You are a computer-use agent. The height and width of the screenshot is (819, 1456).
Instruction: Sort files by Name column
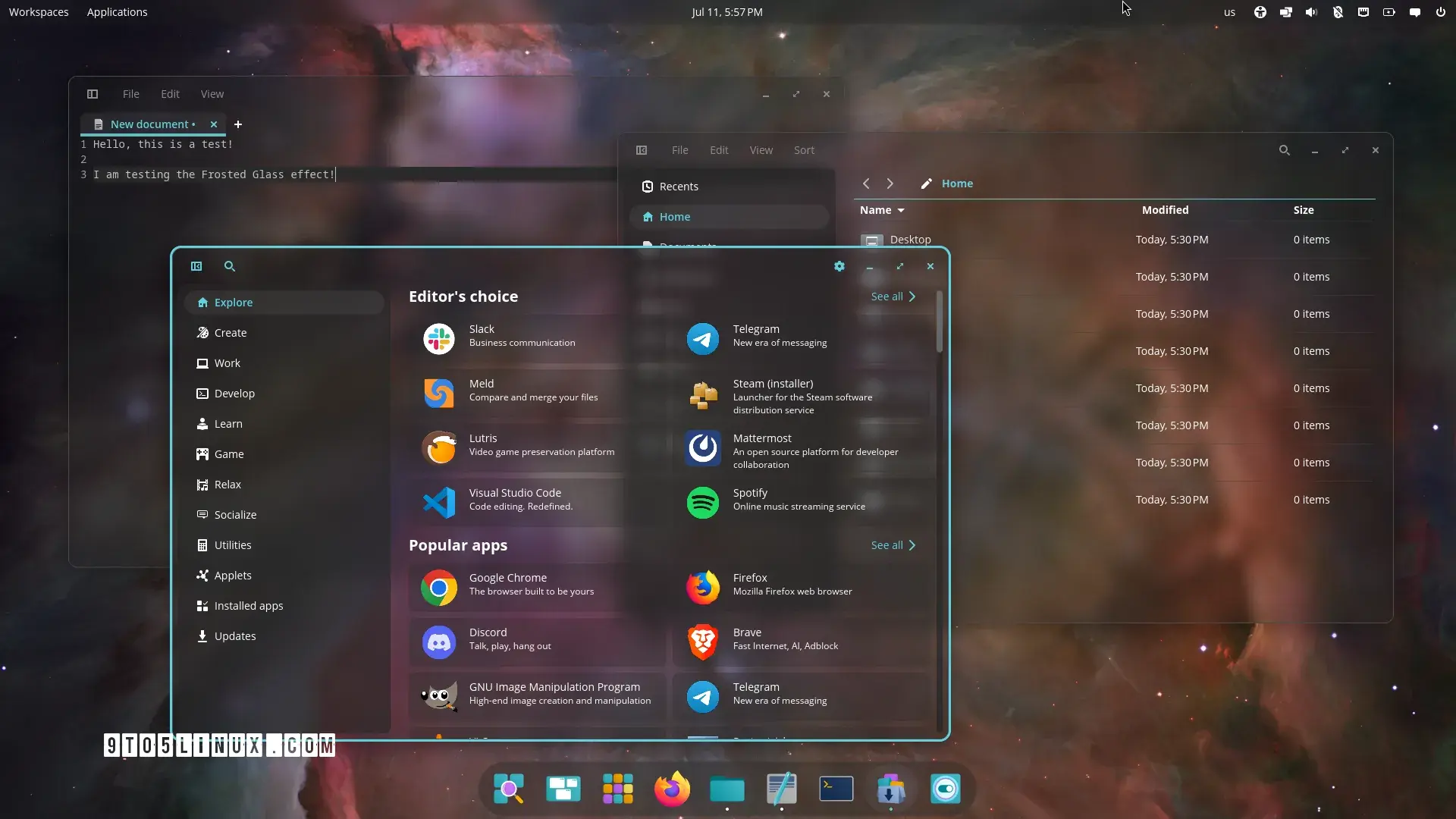882,210
